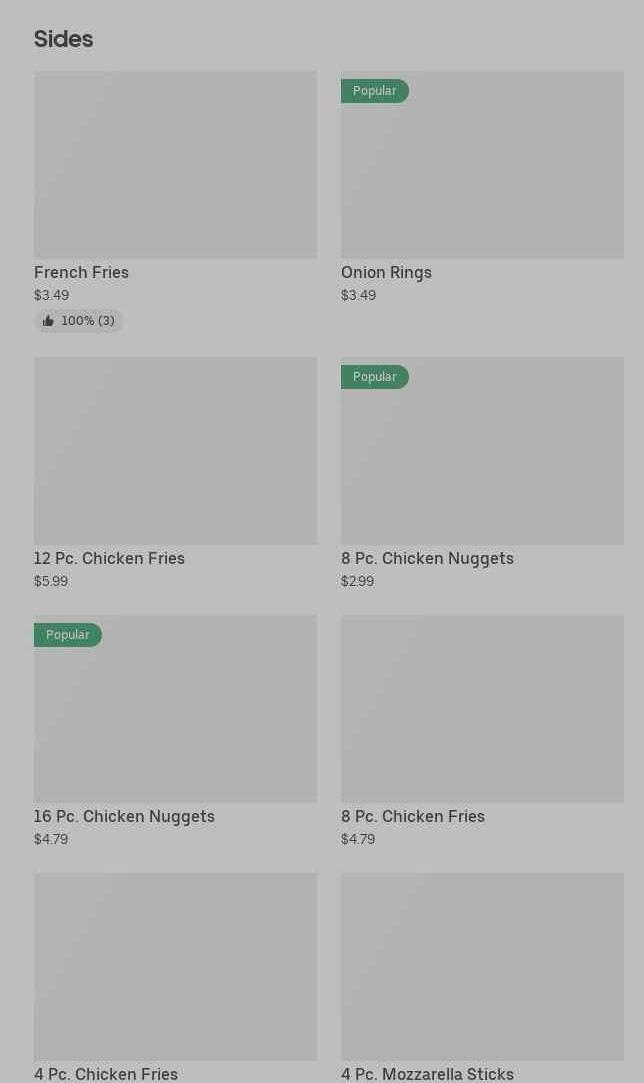Click the Sides section heading

click(x=63, y=39)
